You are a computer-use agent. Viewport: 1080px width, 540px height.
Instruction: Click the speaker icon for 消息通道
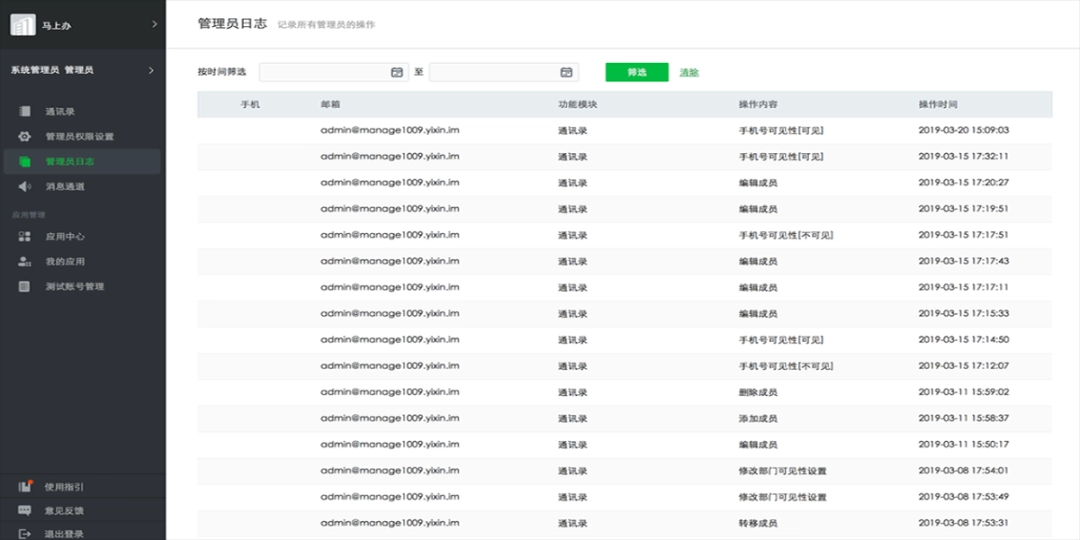[x=25, y=186]
